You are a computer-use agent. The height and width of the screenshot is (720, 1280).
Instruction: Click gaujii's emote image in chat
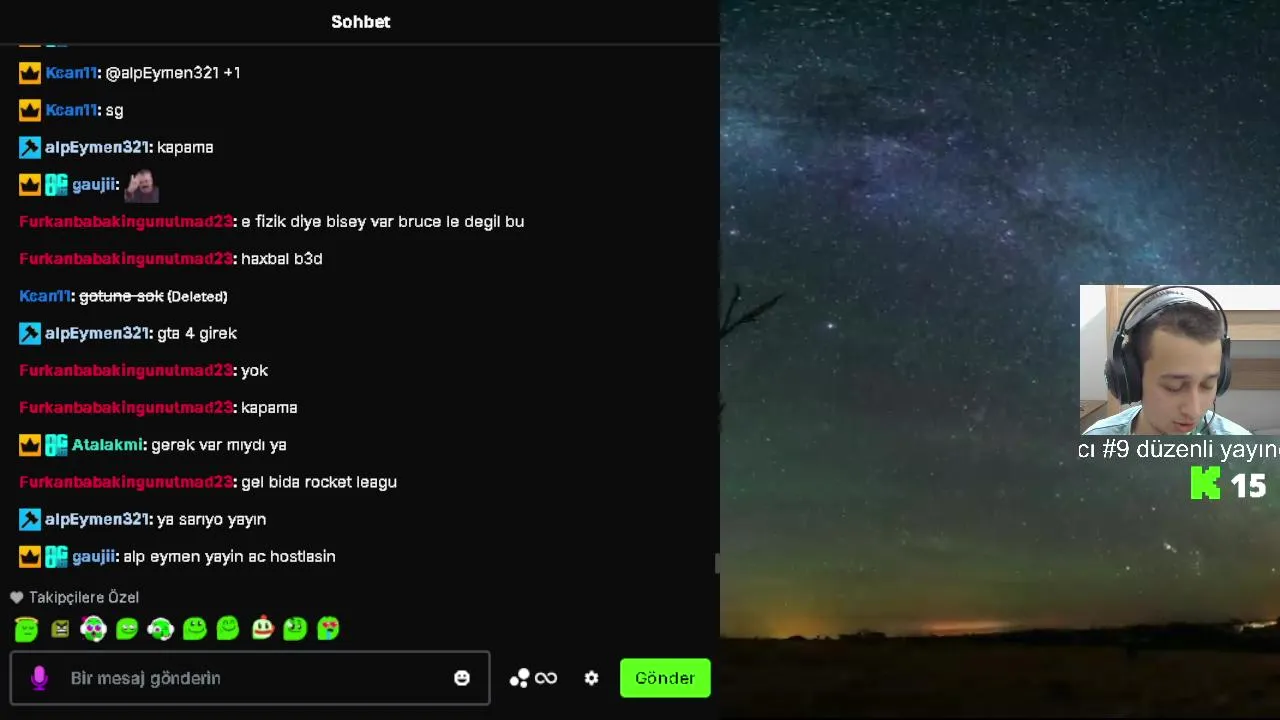tap(141, 185)
